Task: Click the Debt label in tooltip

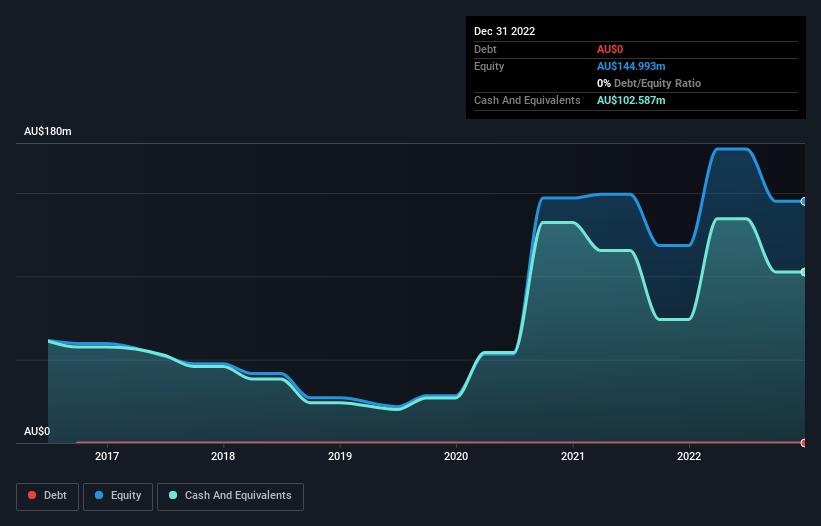Action: (485, 49)
